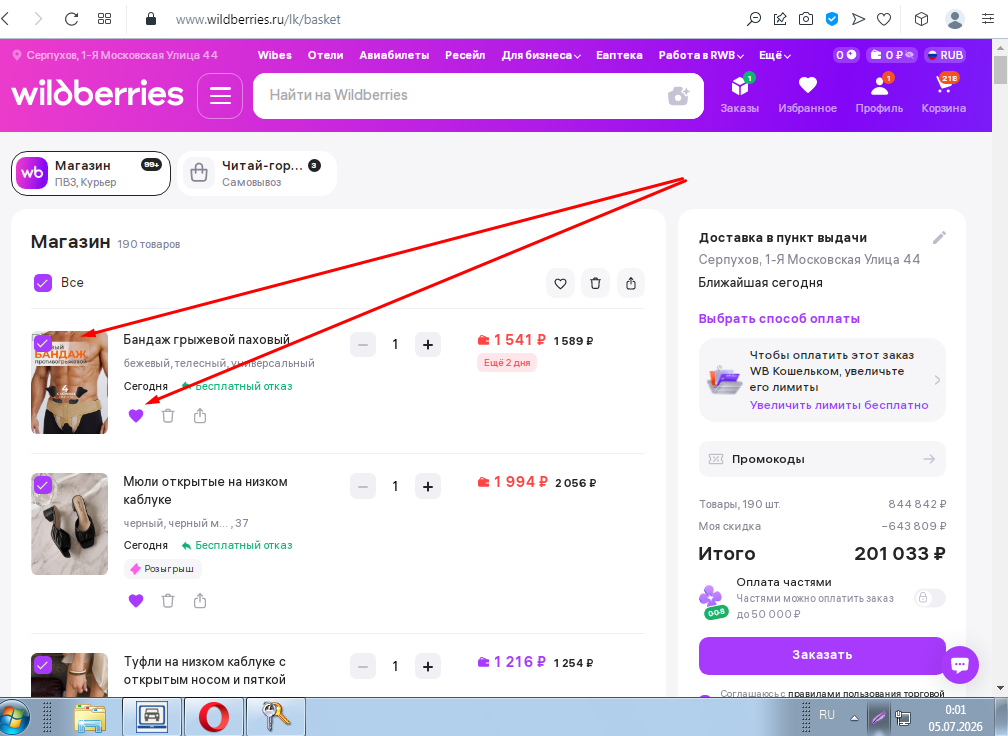
Task: Delete all selected items with trash icon
Action: pos(595,283)
